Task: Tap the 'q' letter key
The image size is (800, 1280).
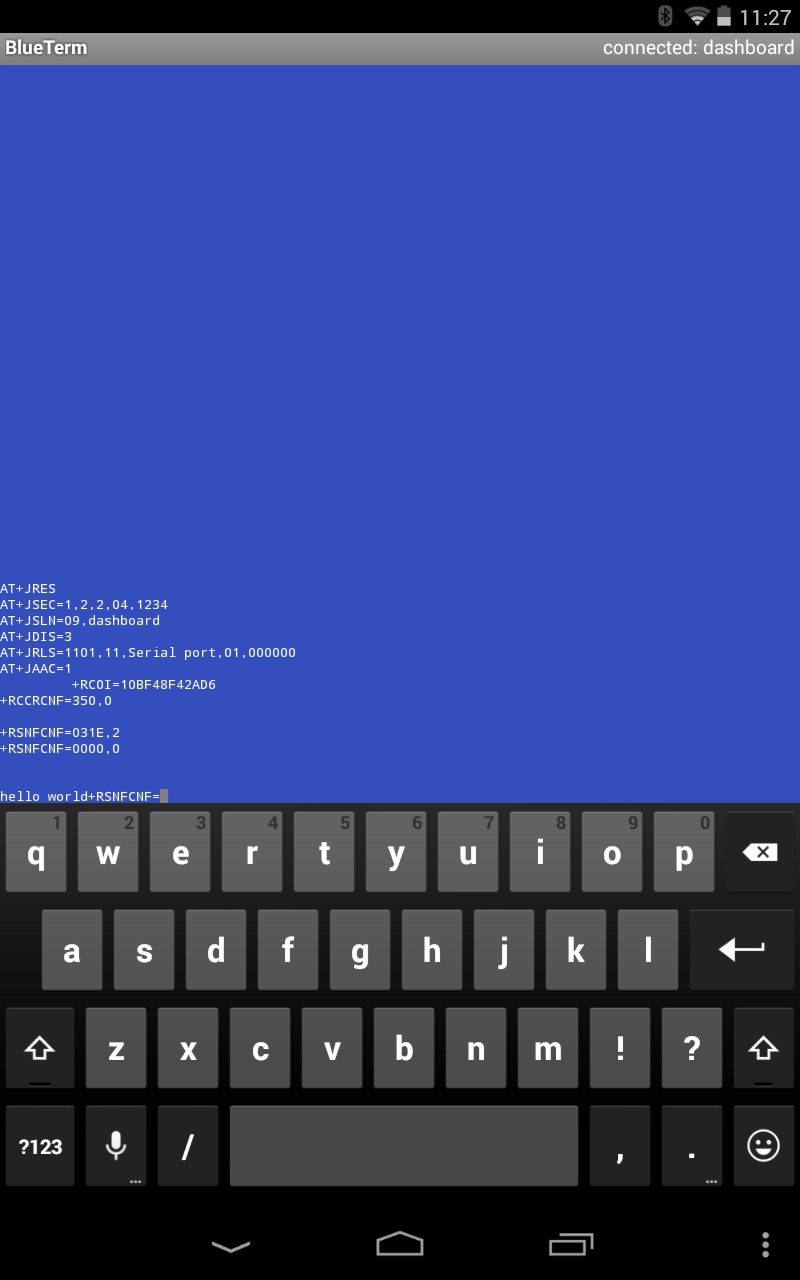Action: pos(36,852)
